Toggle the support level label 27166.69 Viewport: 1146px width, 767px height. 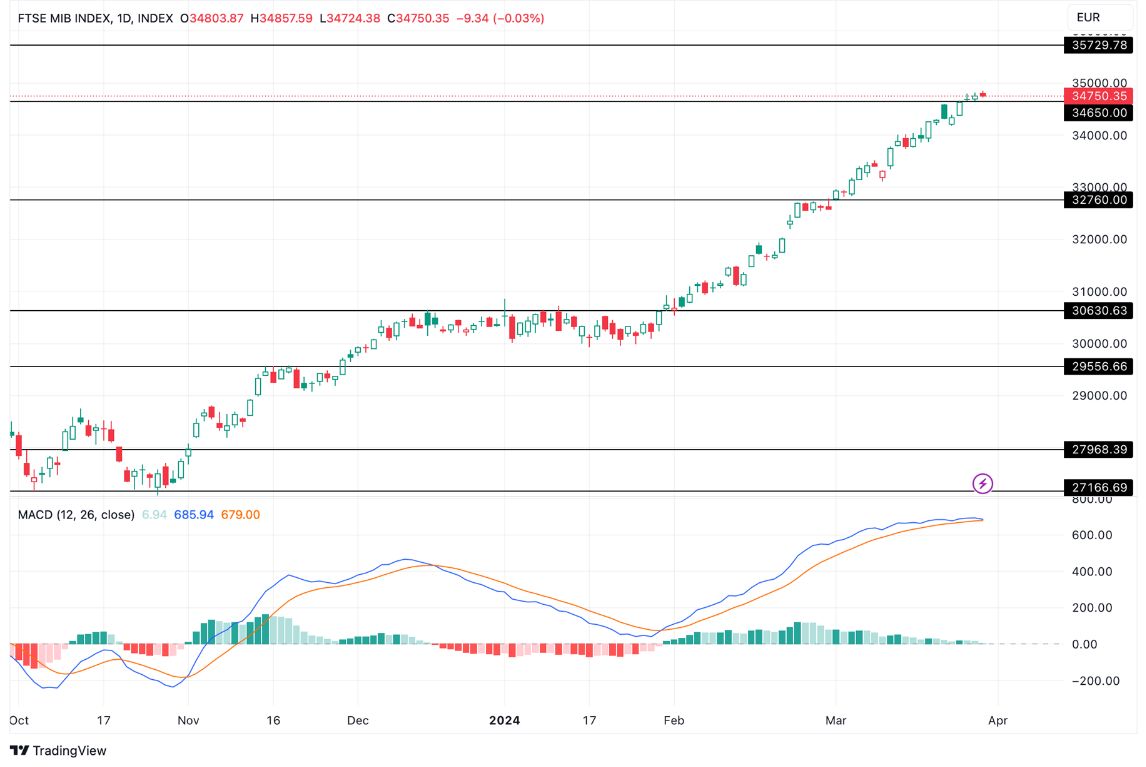coord(1097,488)
